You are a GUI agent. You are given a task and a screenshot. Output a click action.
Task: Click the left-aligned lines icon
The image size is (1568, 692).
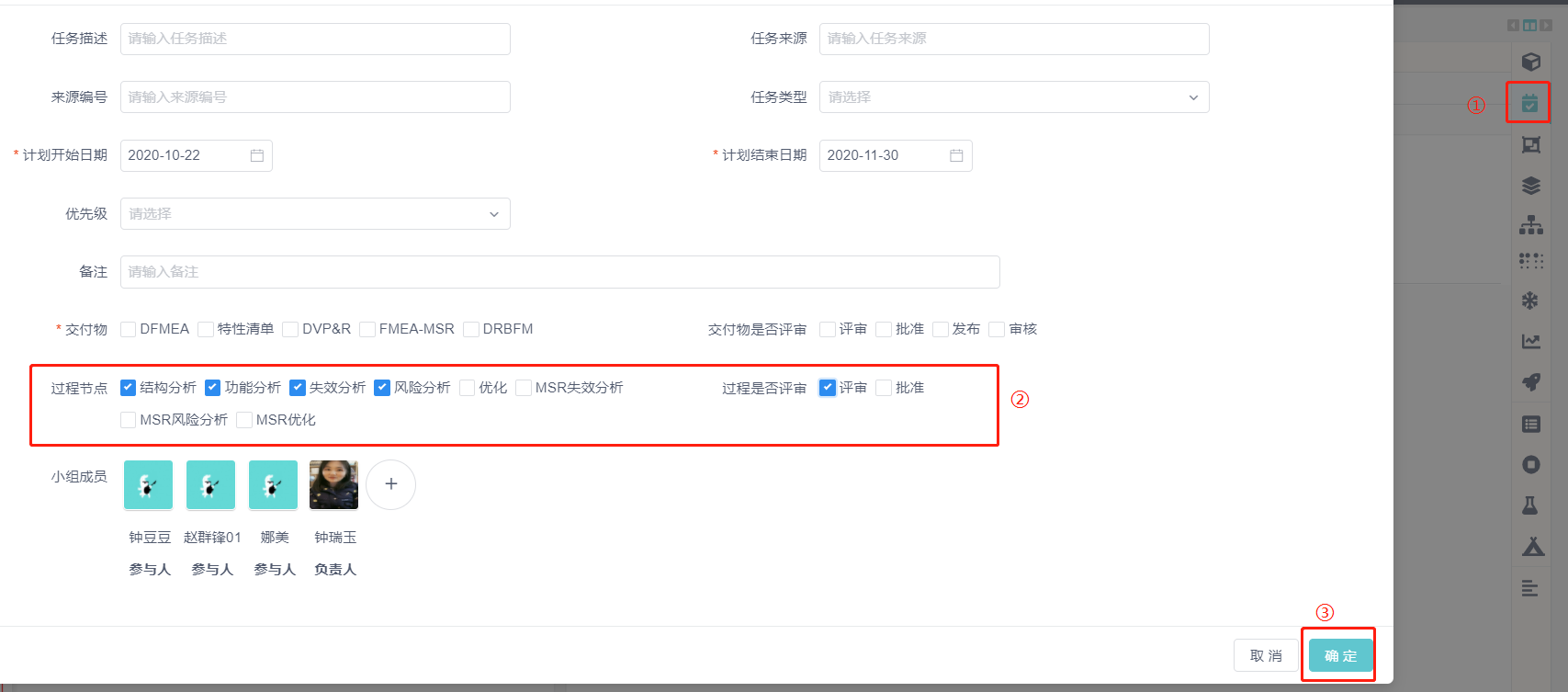tap(1529, 588)
